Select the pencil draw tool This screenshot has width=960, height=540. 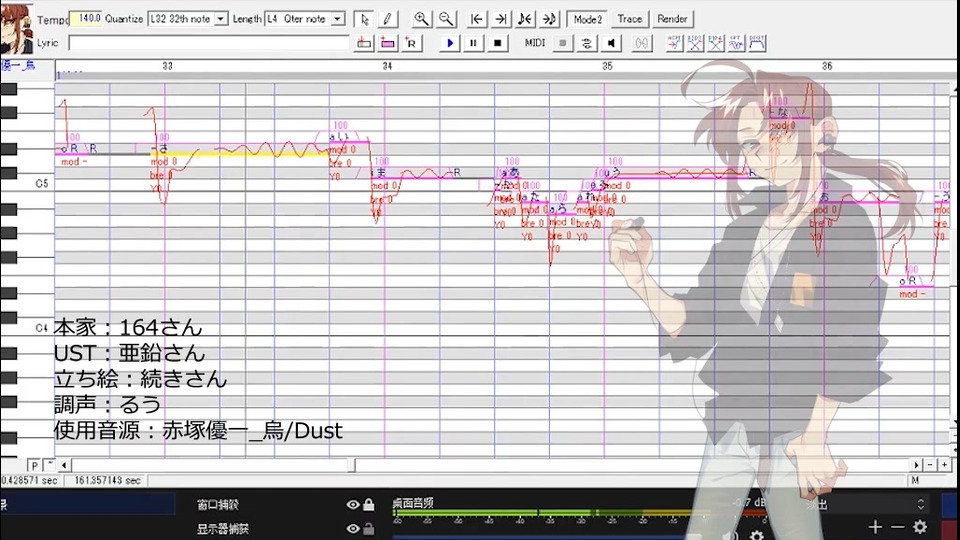387,19
